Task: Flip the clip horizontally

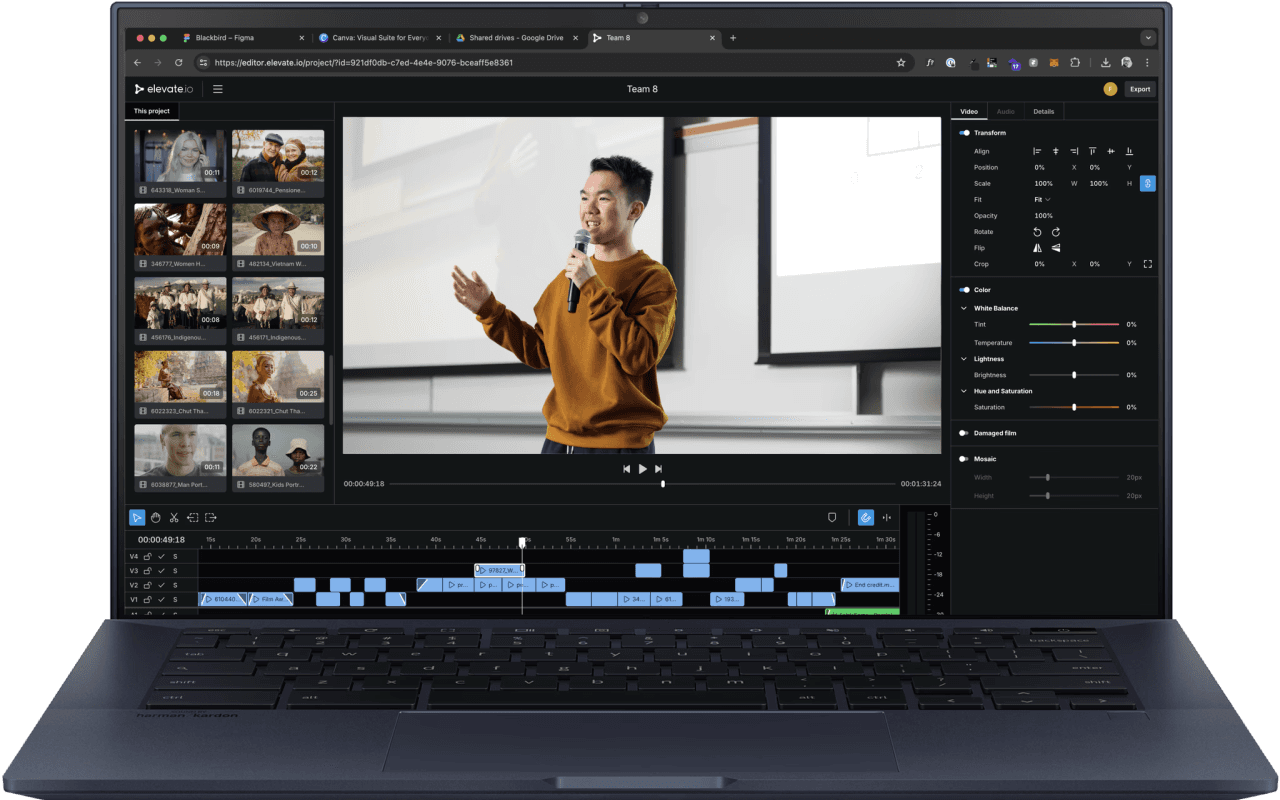Action: coord(1037,248)
